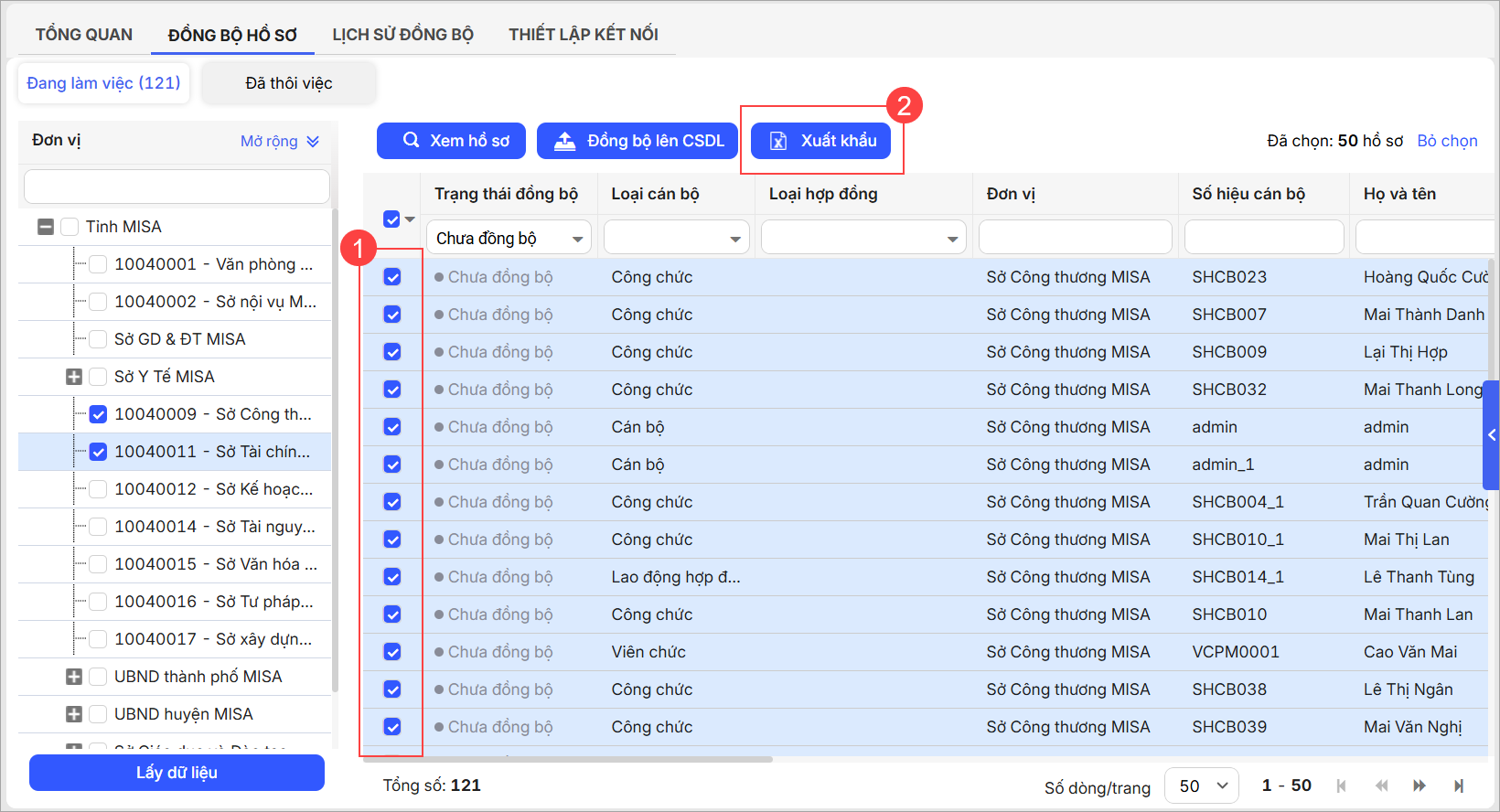The height and width of the screenshot is (812, 1500).
Task: Expand the right side panel arrow
Action: click(1492, 435)
